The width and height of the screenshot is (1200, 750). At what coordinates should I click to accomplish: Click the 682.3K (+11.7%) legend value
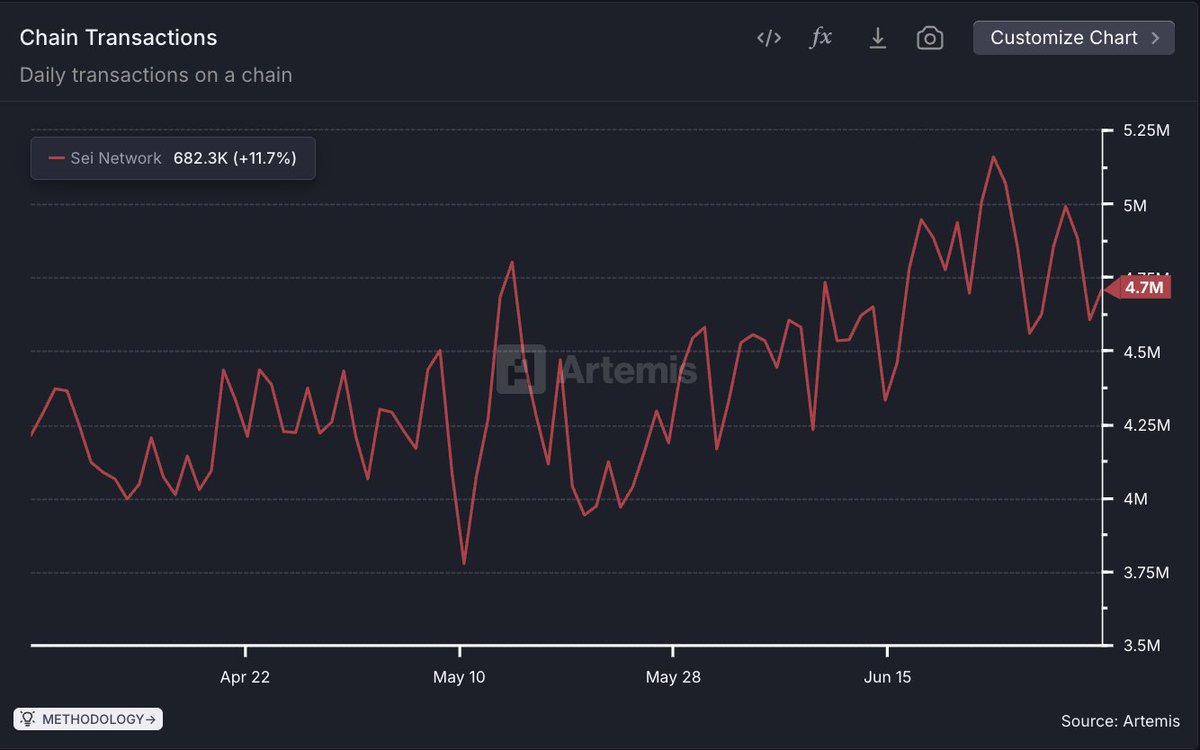[235, 158]
